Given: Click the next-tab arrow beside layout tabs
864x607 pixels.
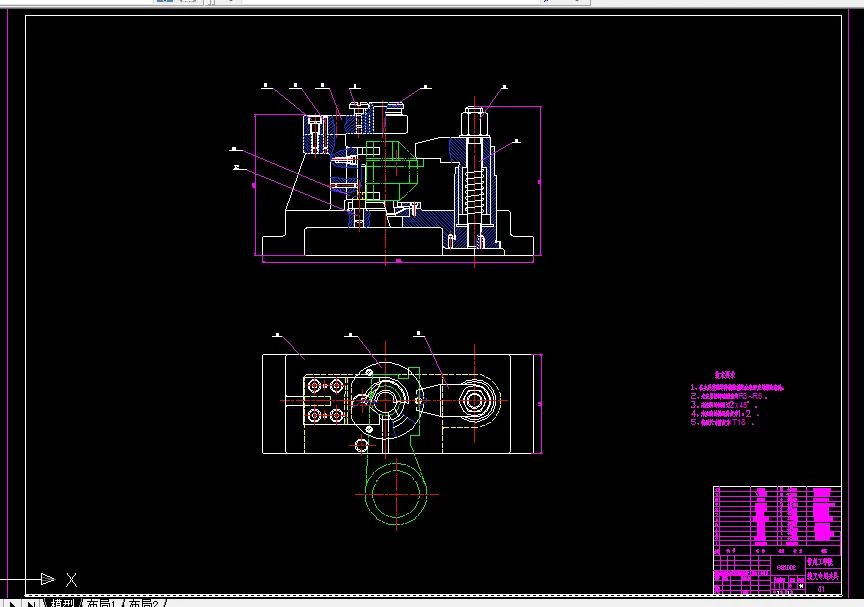Looking at the screenshot, I should click(x=13, y=603).
